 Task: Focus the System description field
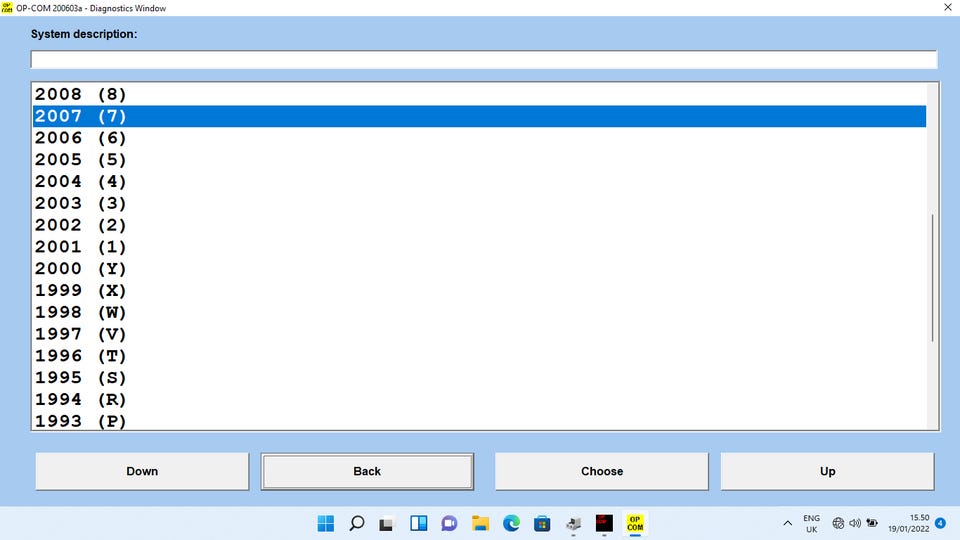484,59
